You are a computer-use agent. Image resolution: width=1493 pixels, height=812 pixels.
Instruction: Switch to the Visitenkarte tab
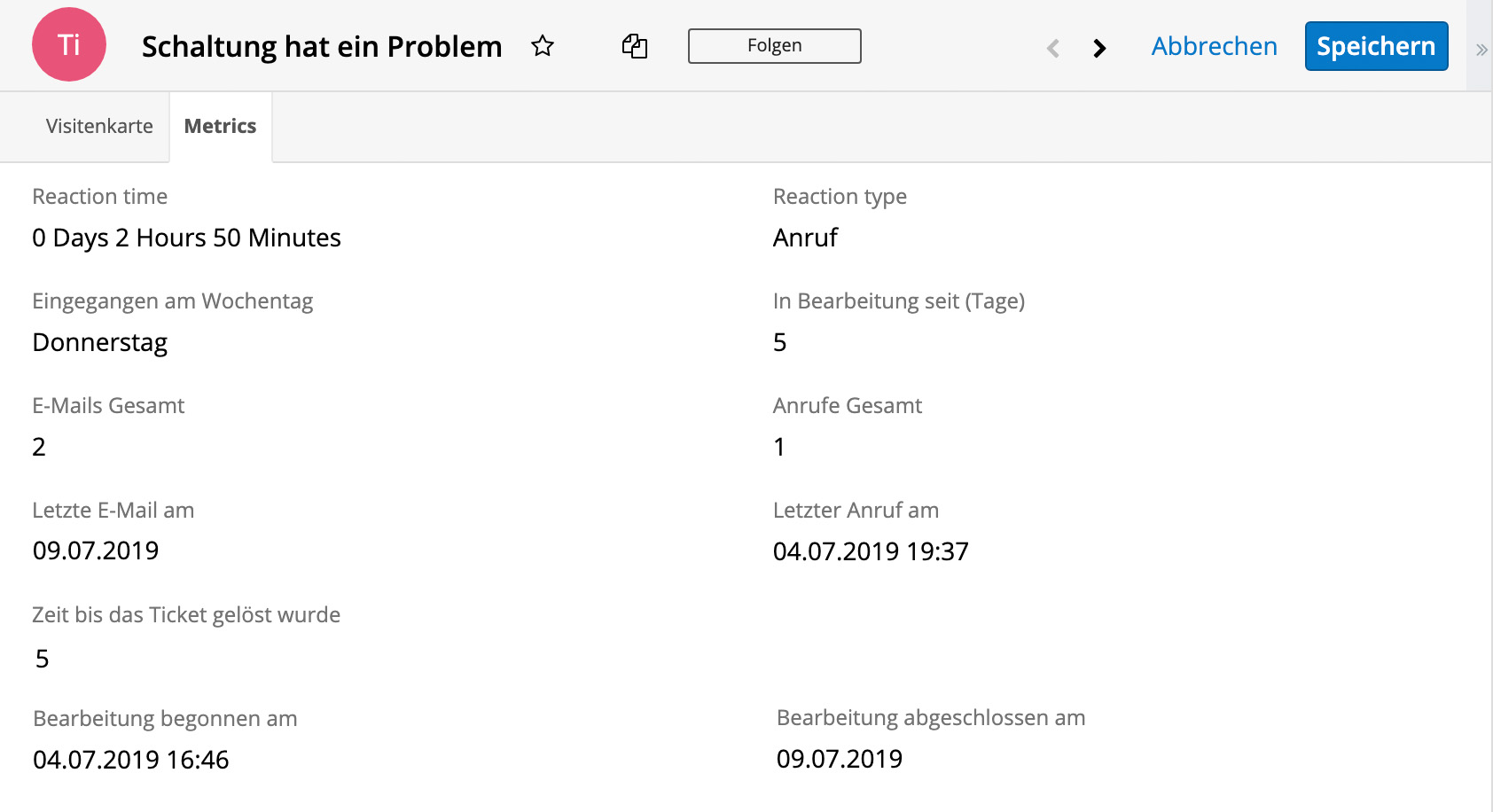99,126
